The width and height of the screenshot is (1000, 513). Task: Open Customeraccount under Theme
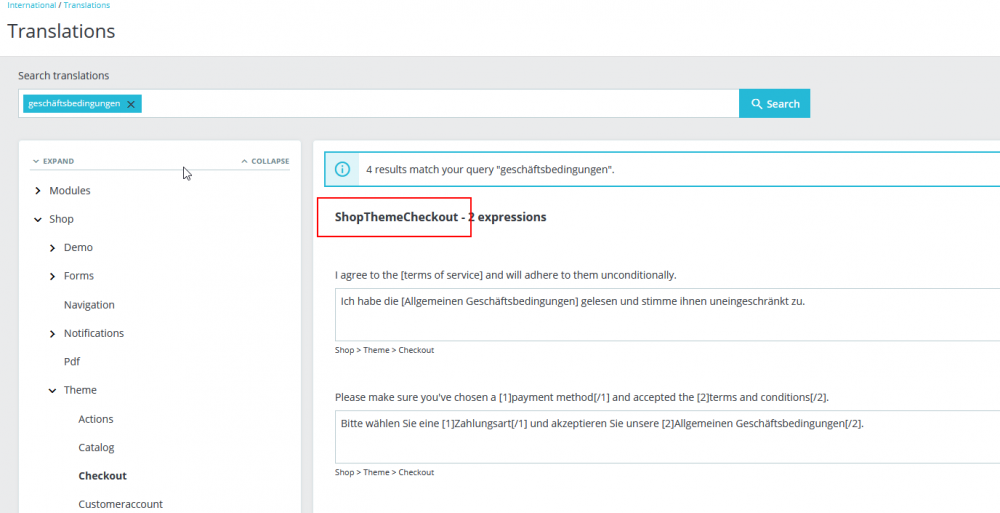tap(121, 504)
